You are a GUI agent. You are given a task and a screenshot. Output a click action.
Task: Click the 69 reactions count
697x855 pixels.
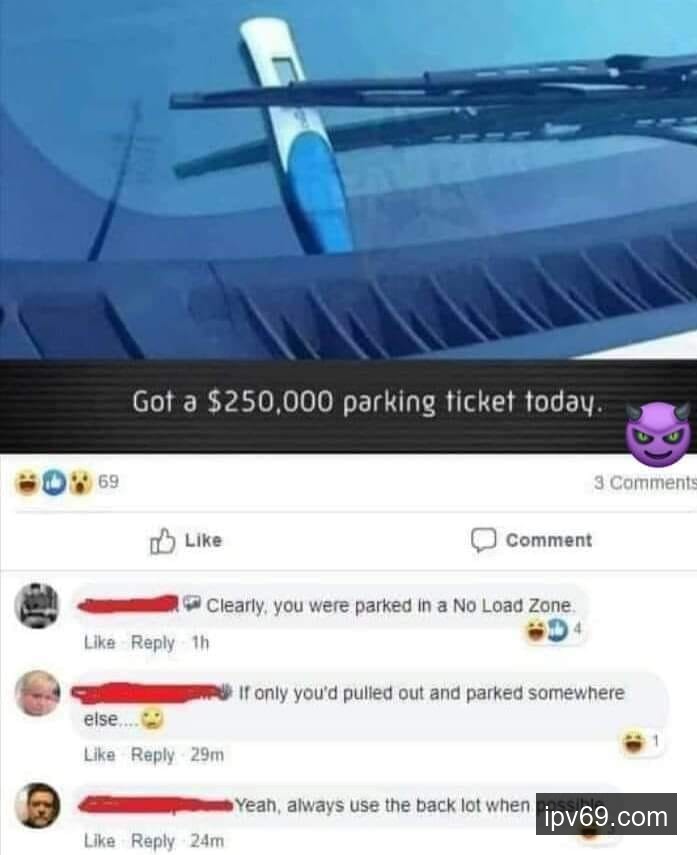click(109, 482)
